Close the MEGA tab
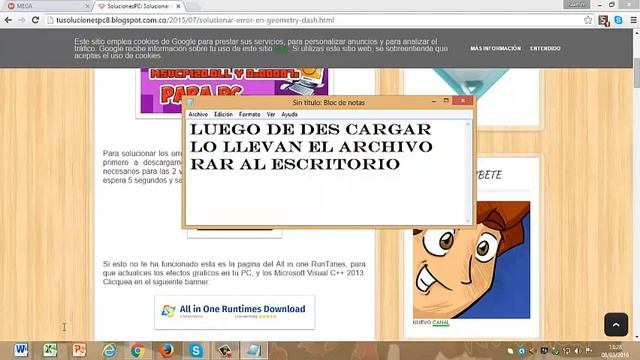Viewport: 640px width, 360px height. (x=87, y=6)
